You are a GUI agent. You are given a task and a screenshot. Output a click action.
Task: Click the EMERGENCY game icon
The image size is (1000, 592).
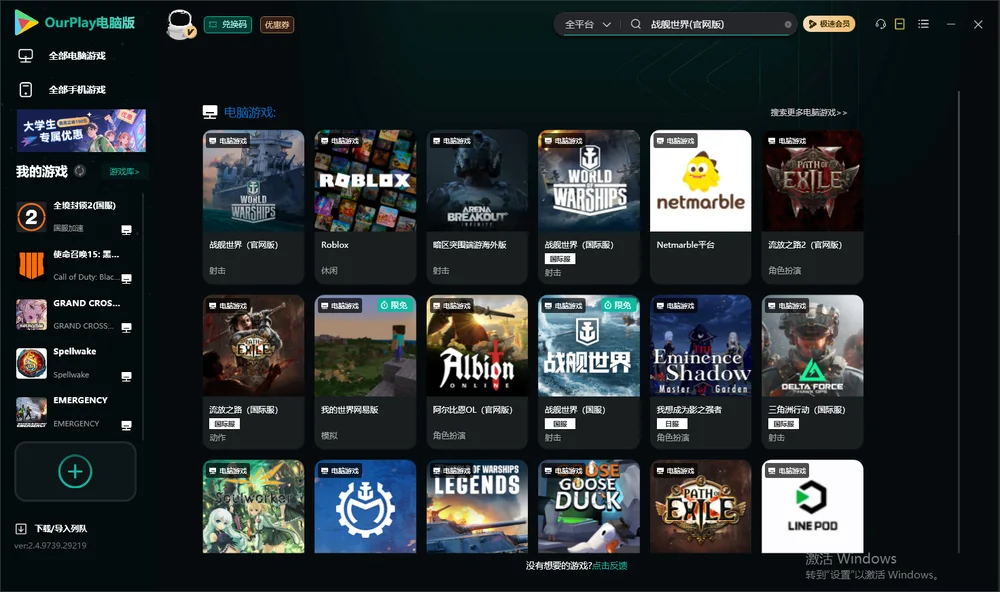(x=31, y=412)
